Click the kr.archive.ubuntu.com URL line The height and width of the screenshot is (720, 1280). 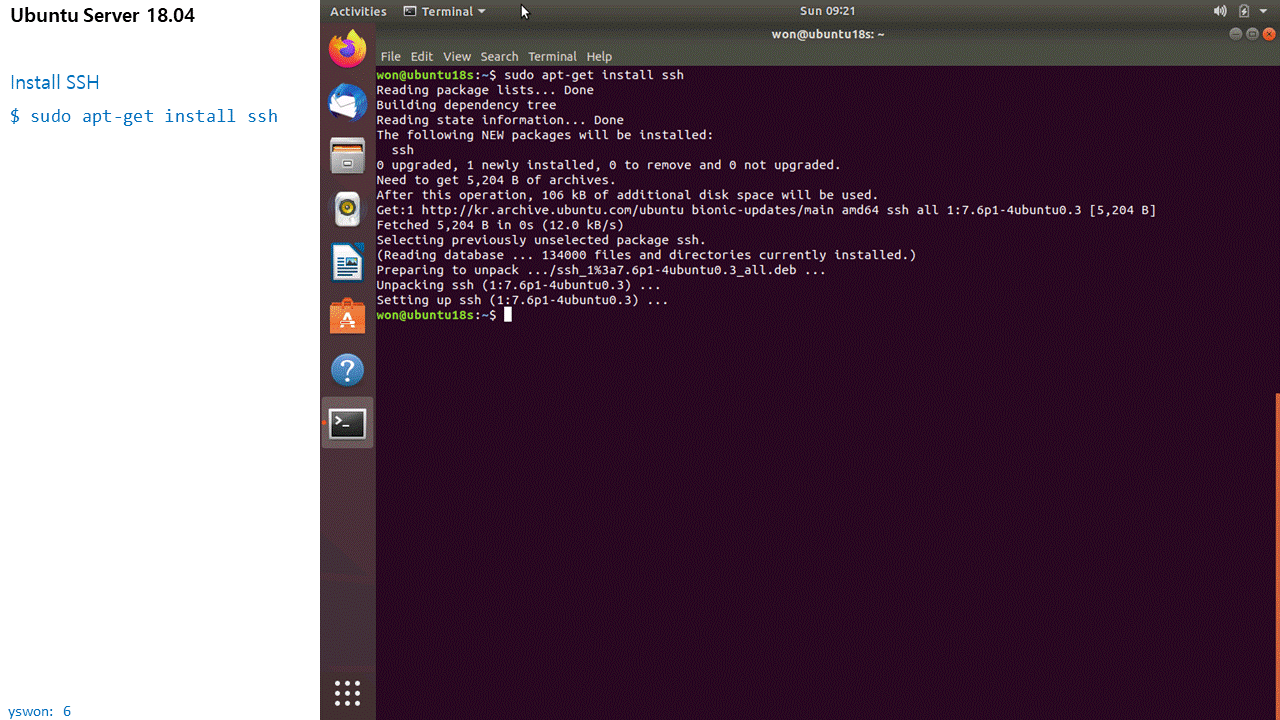(766, 210)
